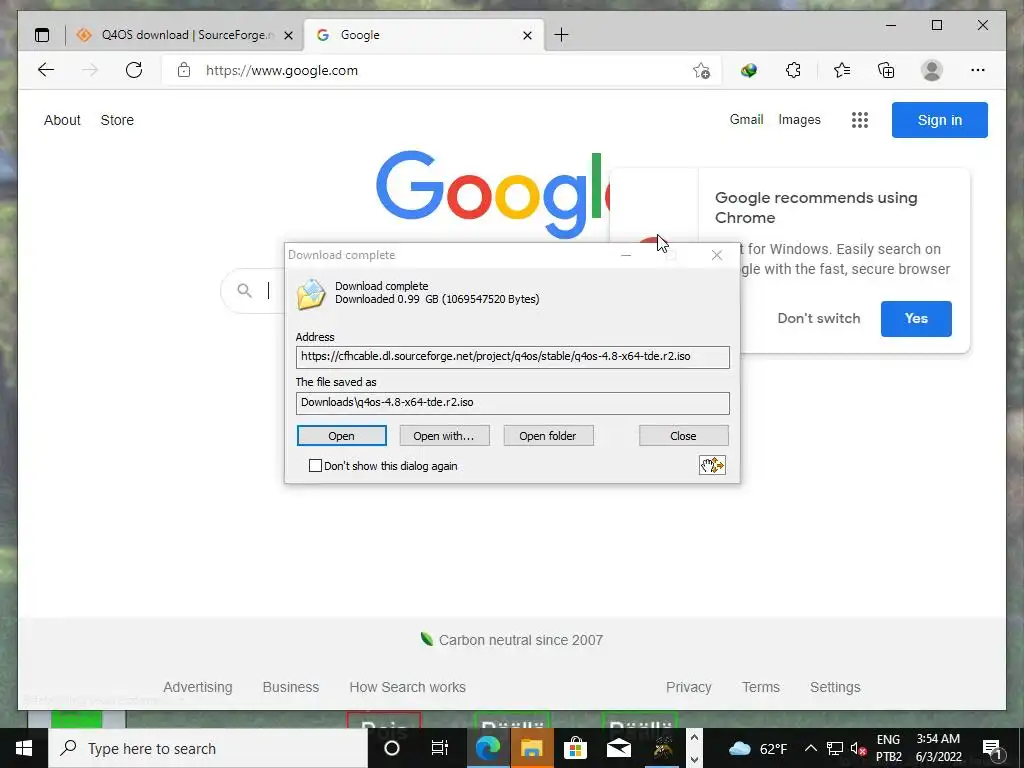Open Edge Settings and more menu
Viewport: 1024px width, 768px height.
tap(978, 70)
